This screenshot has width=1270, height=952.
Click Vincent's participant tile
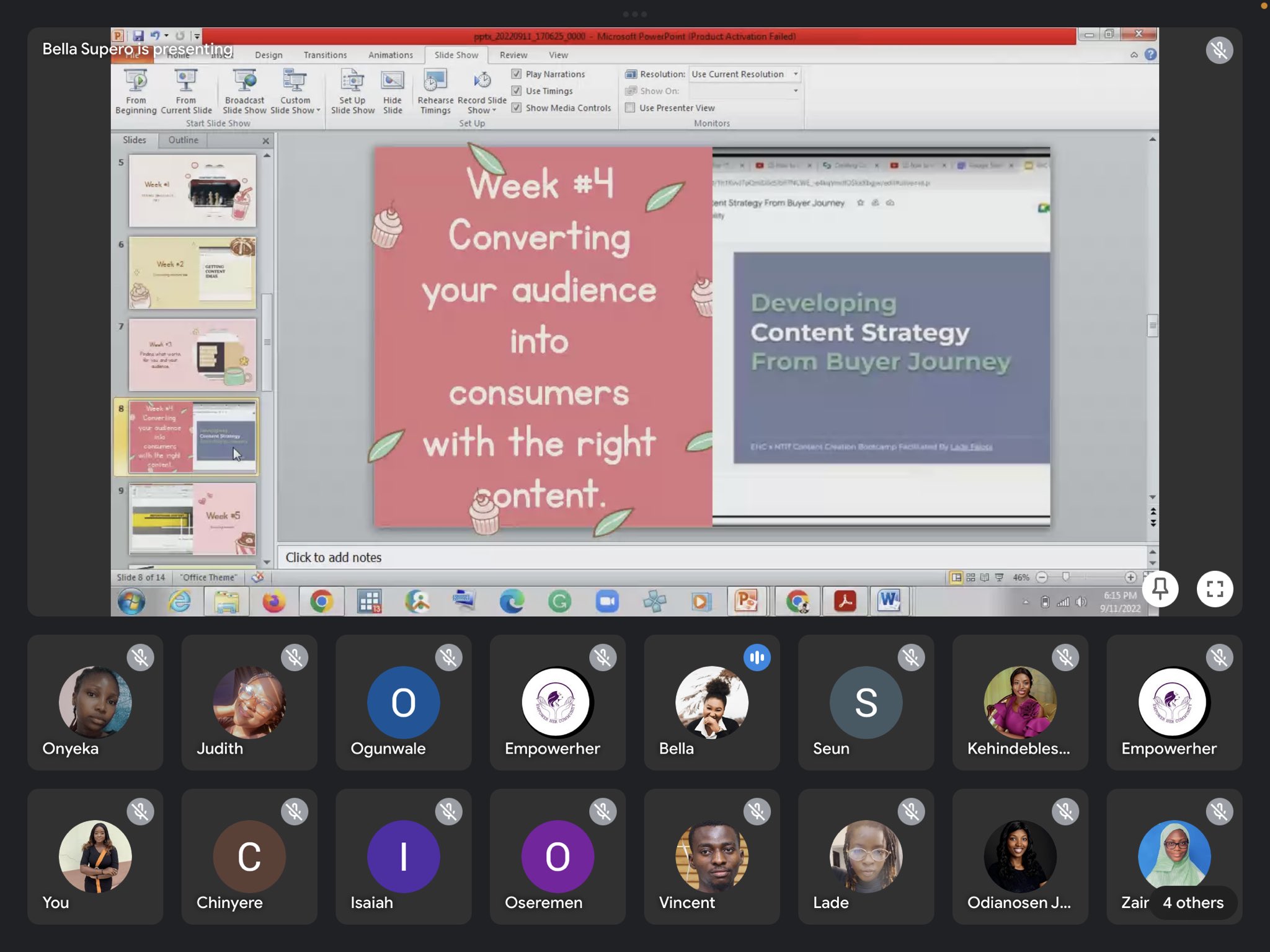tap(712, 857)
